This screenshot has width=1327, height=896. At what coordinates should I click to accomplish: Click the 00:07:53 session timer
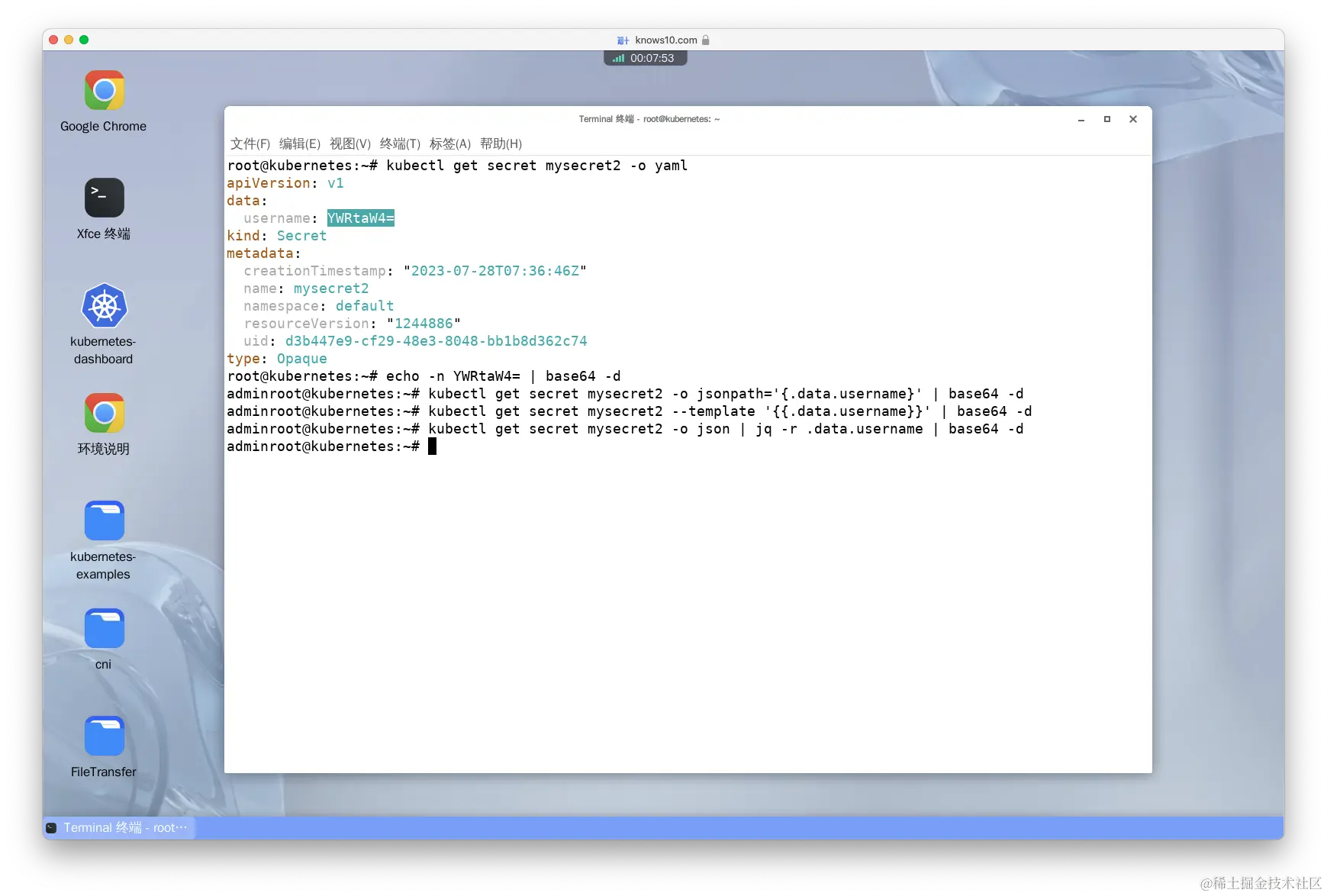point(653,57)
